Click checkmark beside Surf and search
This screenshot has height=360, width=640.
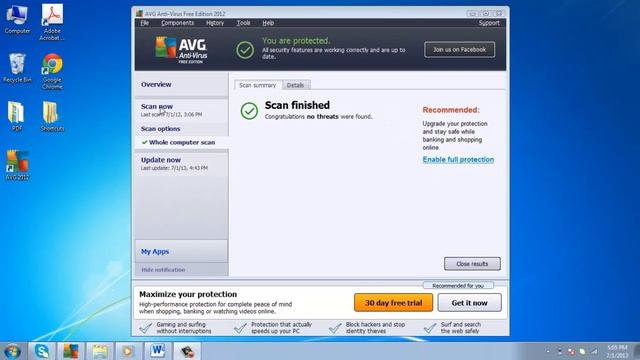[x=430, y=328]
